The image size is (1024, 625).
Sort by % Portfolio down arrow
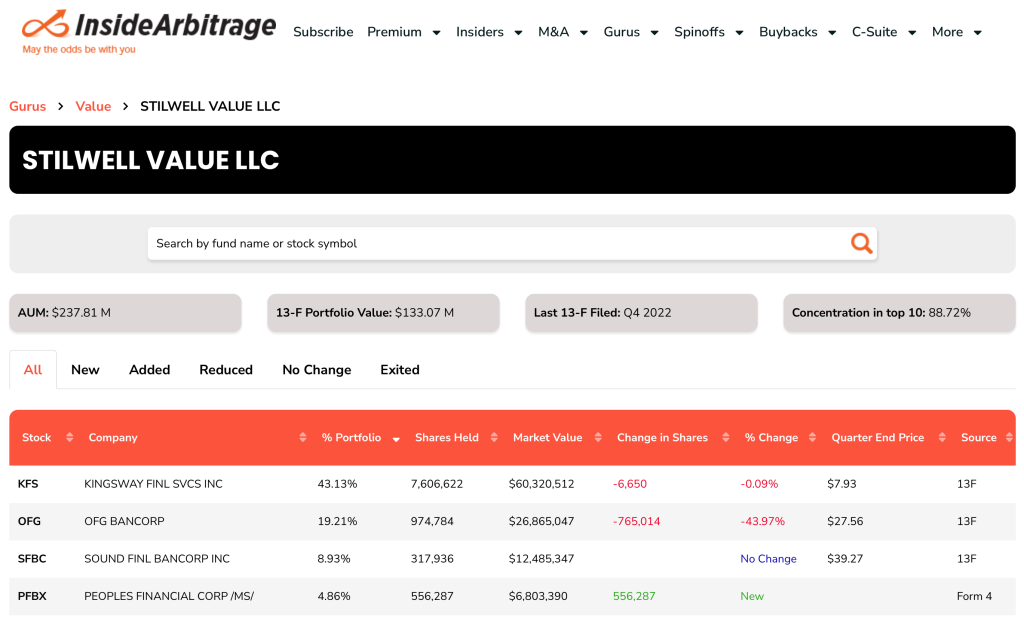tap(396, 440)
